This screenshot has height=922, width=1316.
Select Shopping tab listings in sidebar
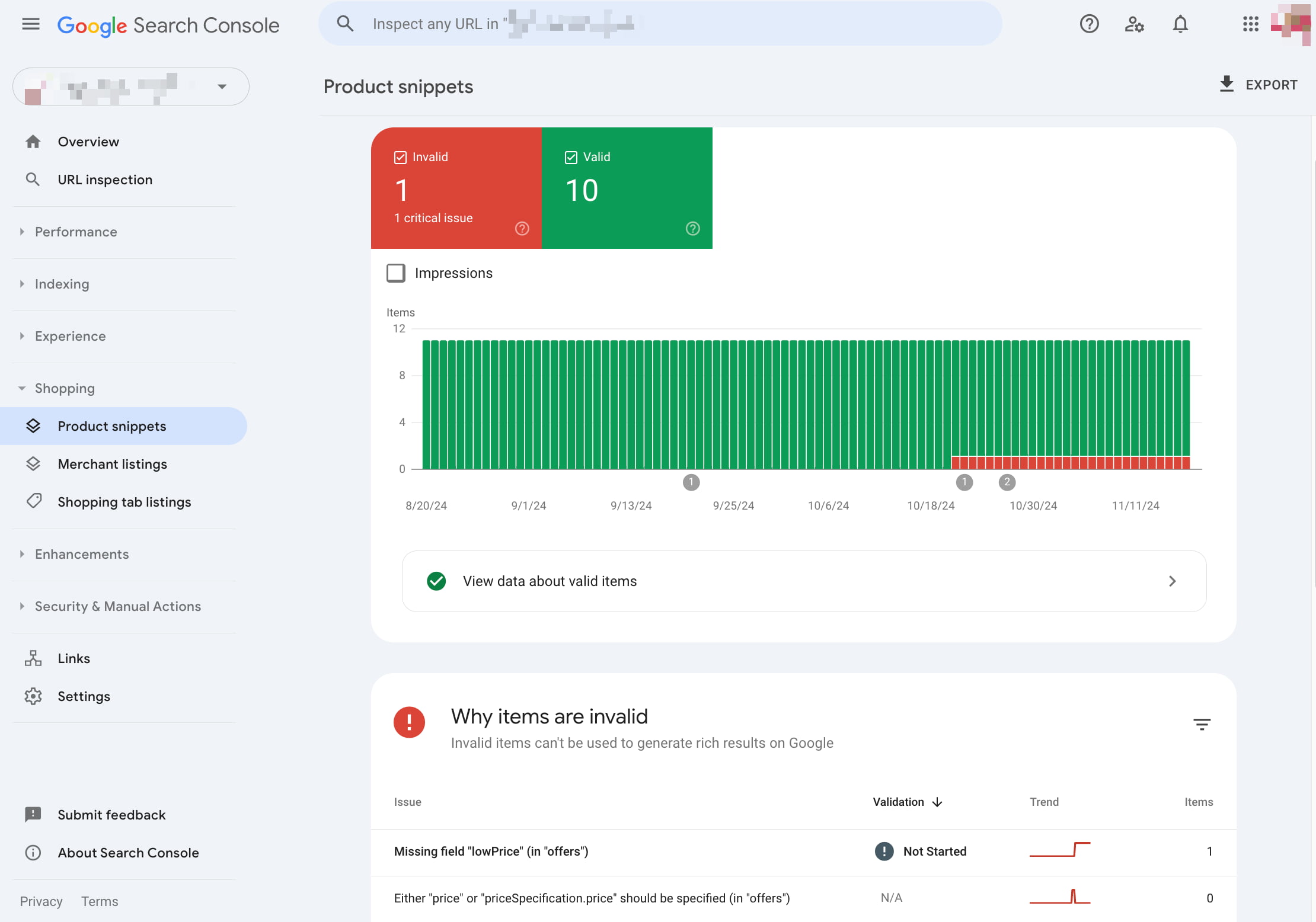point(124,502)
